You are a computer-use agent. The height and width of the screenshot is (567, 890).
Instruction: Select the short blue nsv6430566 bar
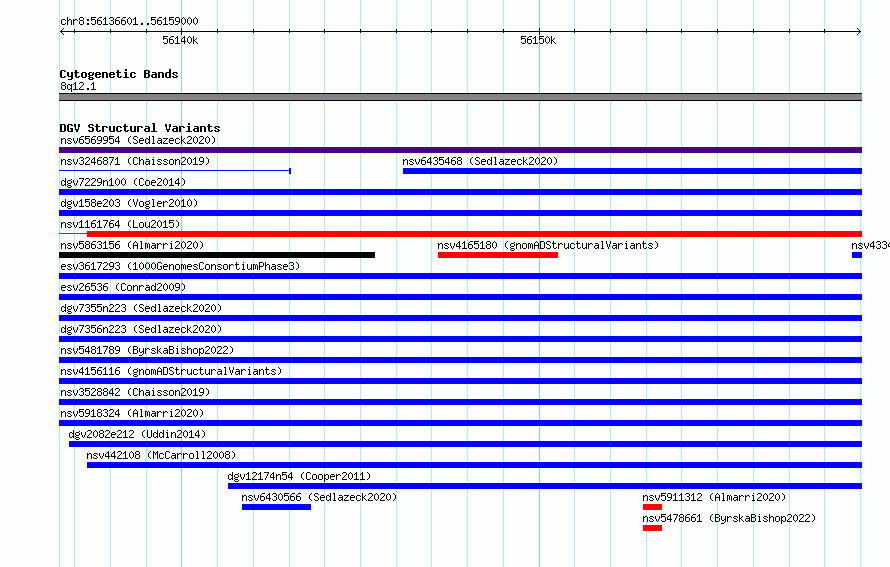(x=276, y=507)
